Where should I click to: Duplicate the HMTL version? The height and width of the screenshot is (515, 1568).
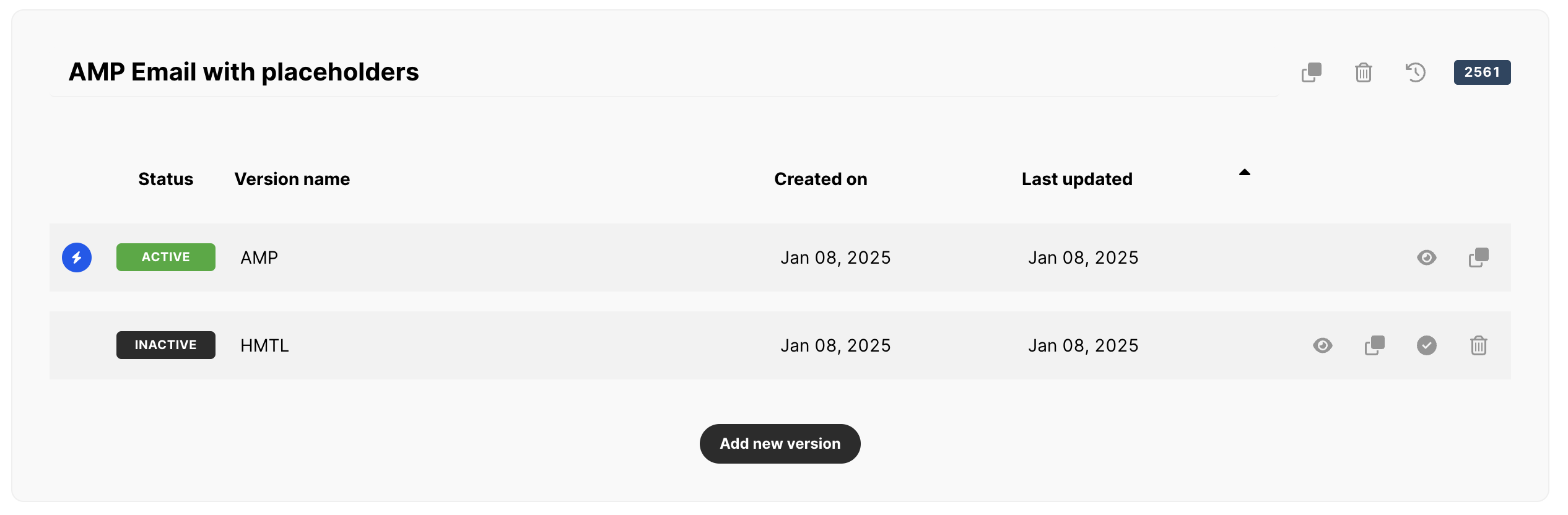[x=1374, y=345]
